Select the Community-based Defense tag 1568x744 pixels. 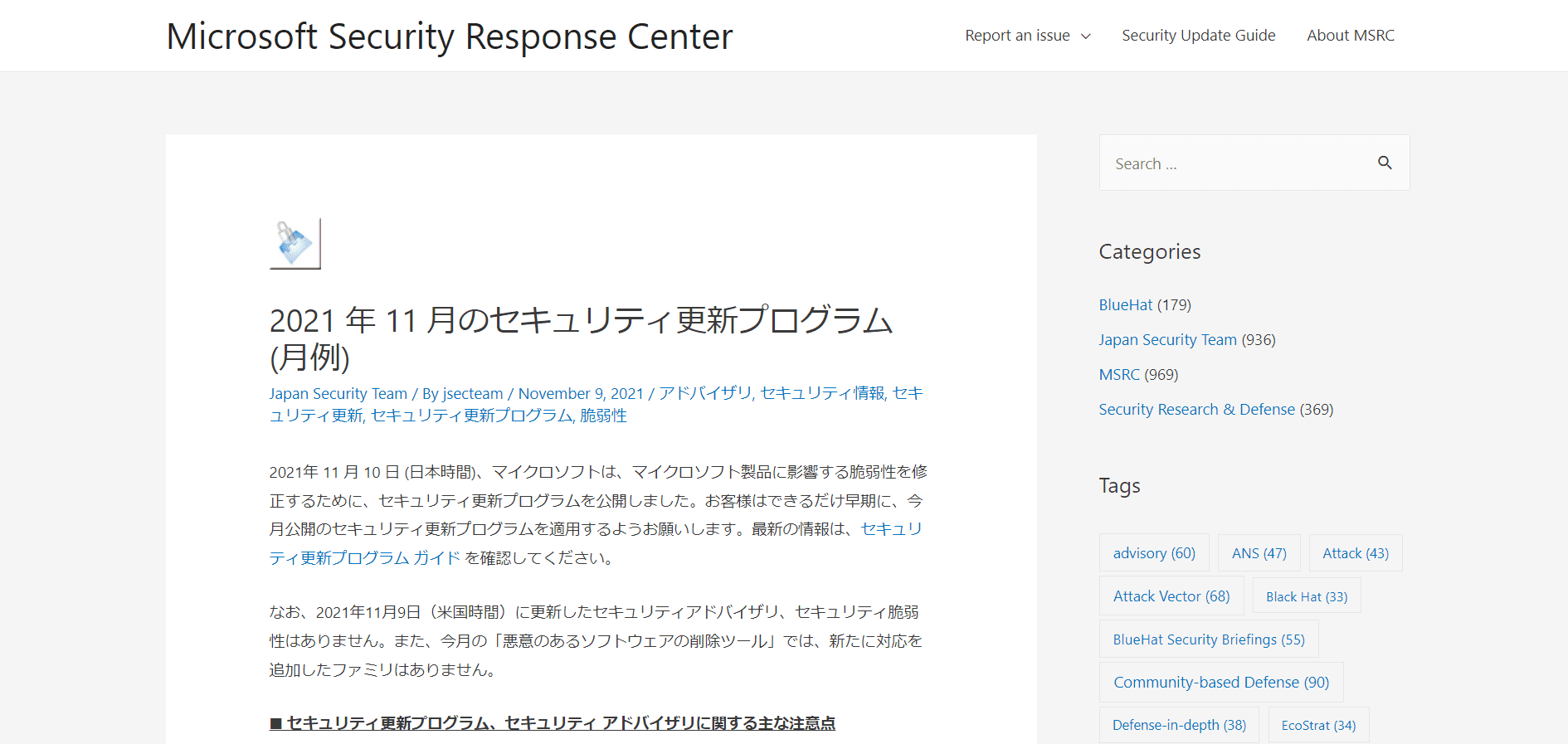[x=1220, y=683]
